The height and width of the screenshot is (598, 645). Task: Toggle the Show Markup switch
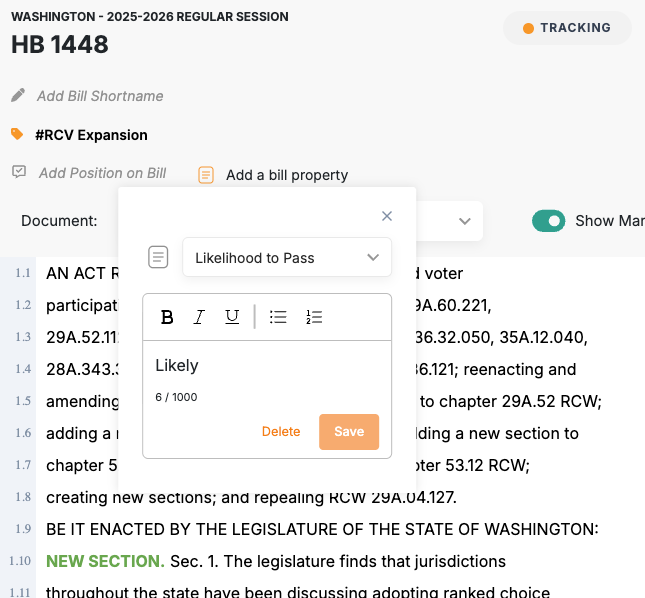[x=549, y=221]
